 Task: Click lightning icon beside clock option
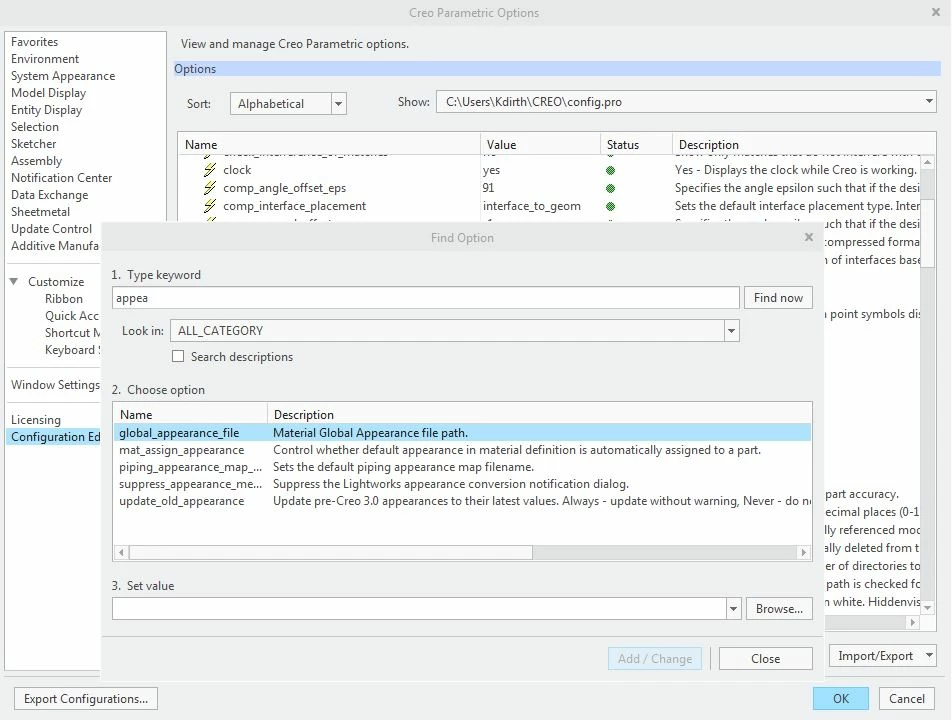tap(210, 170)
